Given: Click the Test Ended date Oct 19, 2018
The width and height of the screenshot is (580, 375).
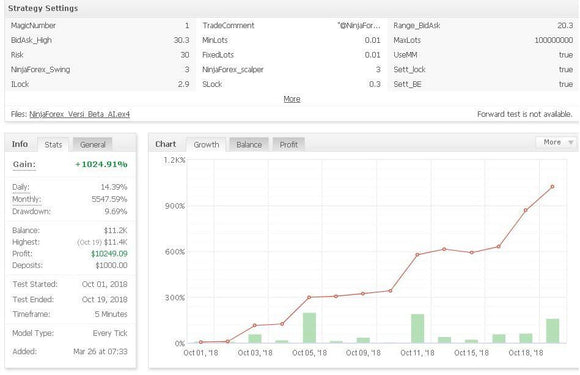Looking at the screenshot, I should (105, 300).
